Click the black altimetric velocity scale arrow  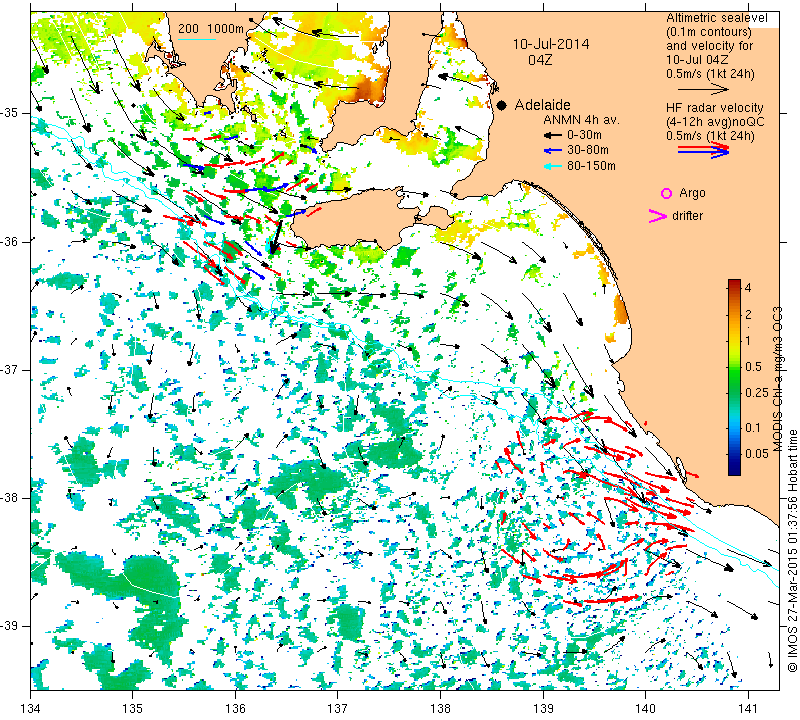[704, 89]
